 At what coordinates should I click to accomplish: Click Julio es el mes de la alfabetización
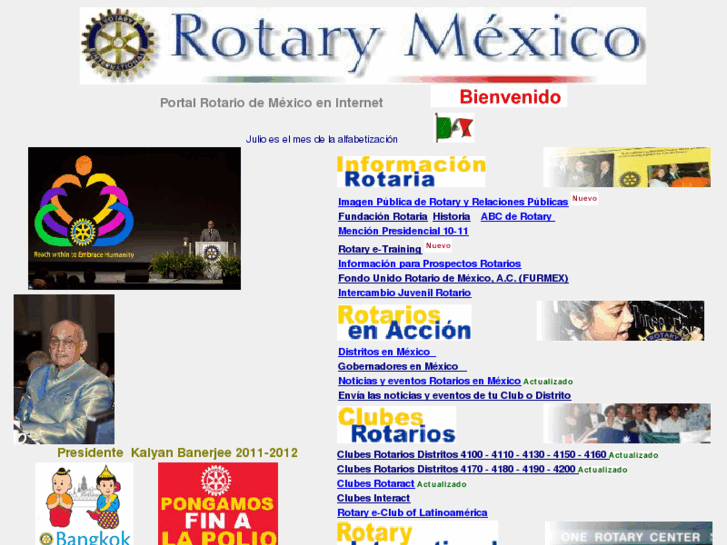321,139
